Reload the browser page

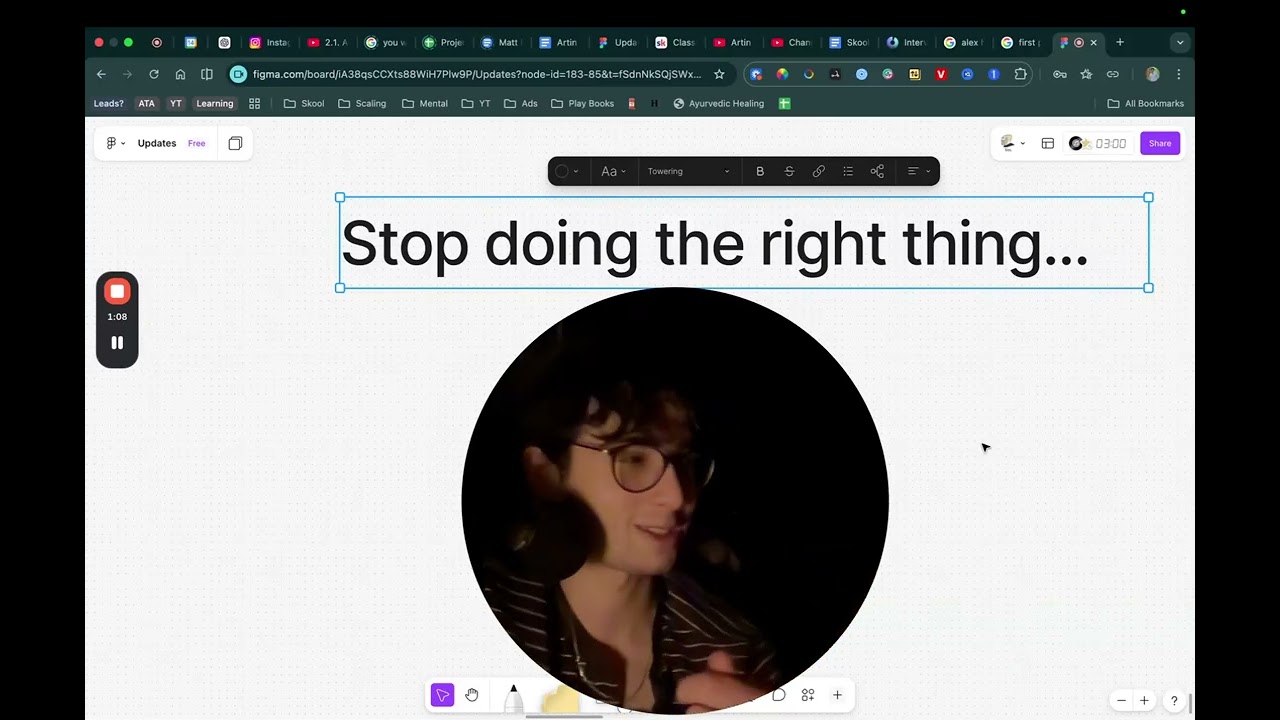click(x=154, y=74)
